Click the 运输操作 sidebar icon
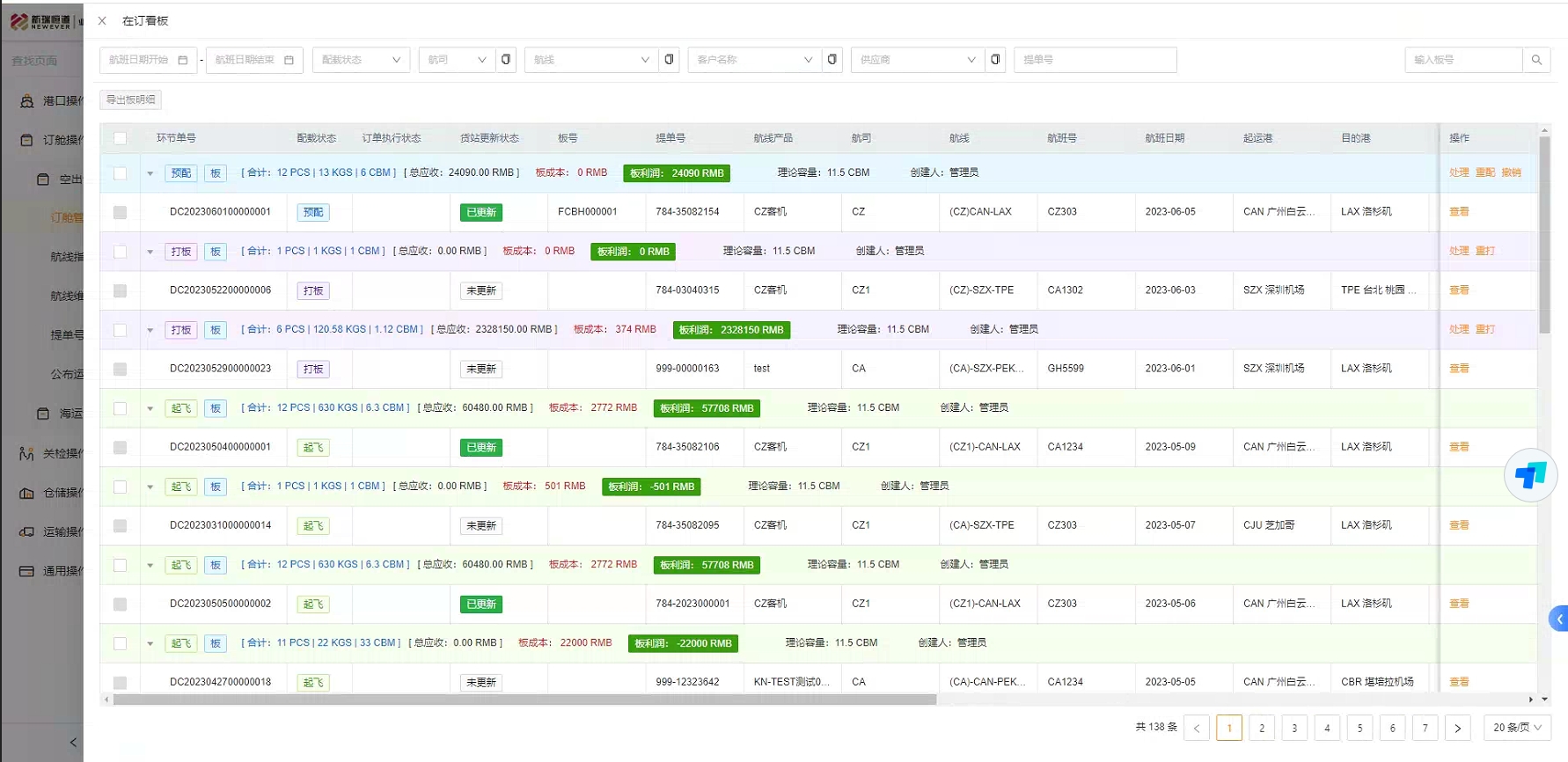Screen dimensions: 1568x762 [26, 531]
